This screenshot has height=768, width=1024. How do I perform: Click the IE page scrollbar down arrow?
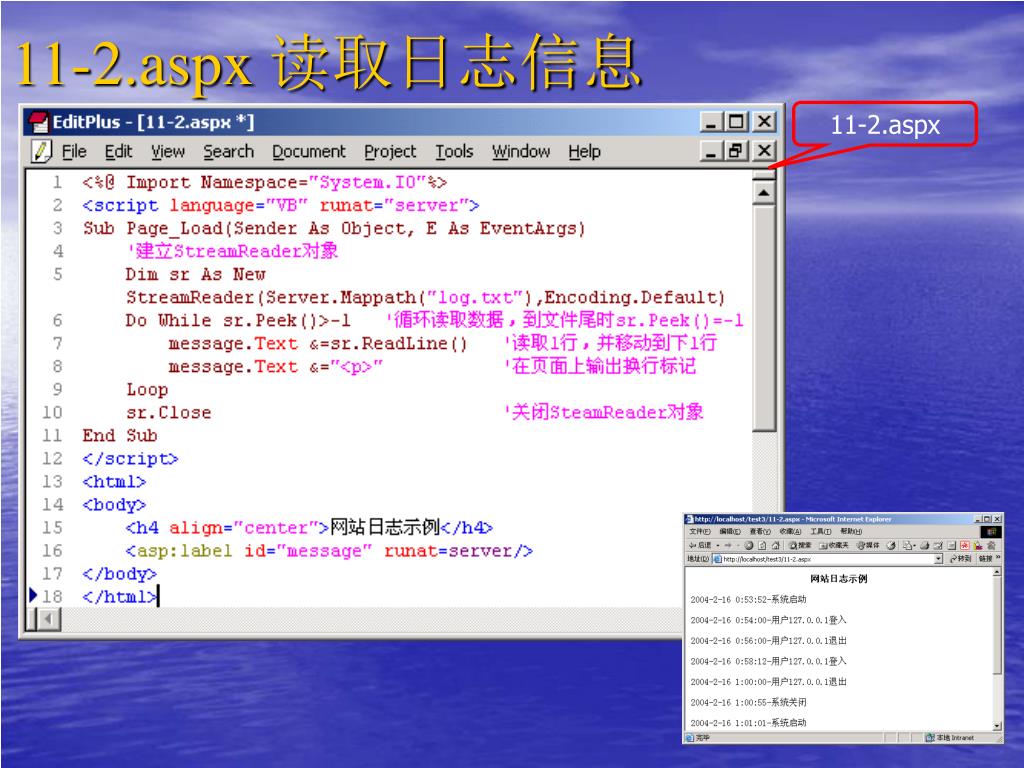click(997, 726)
